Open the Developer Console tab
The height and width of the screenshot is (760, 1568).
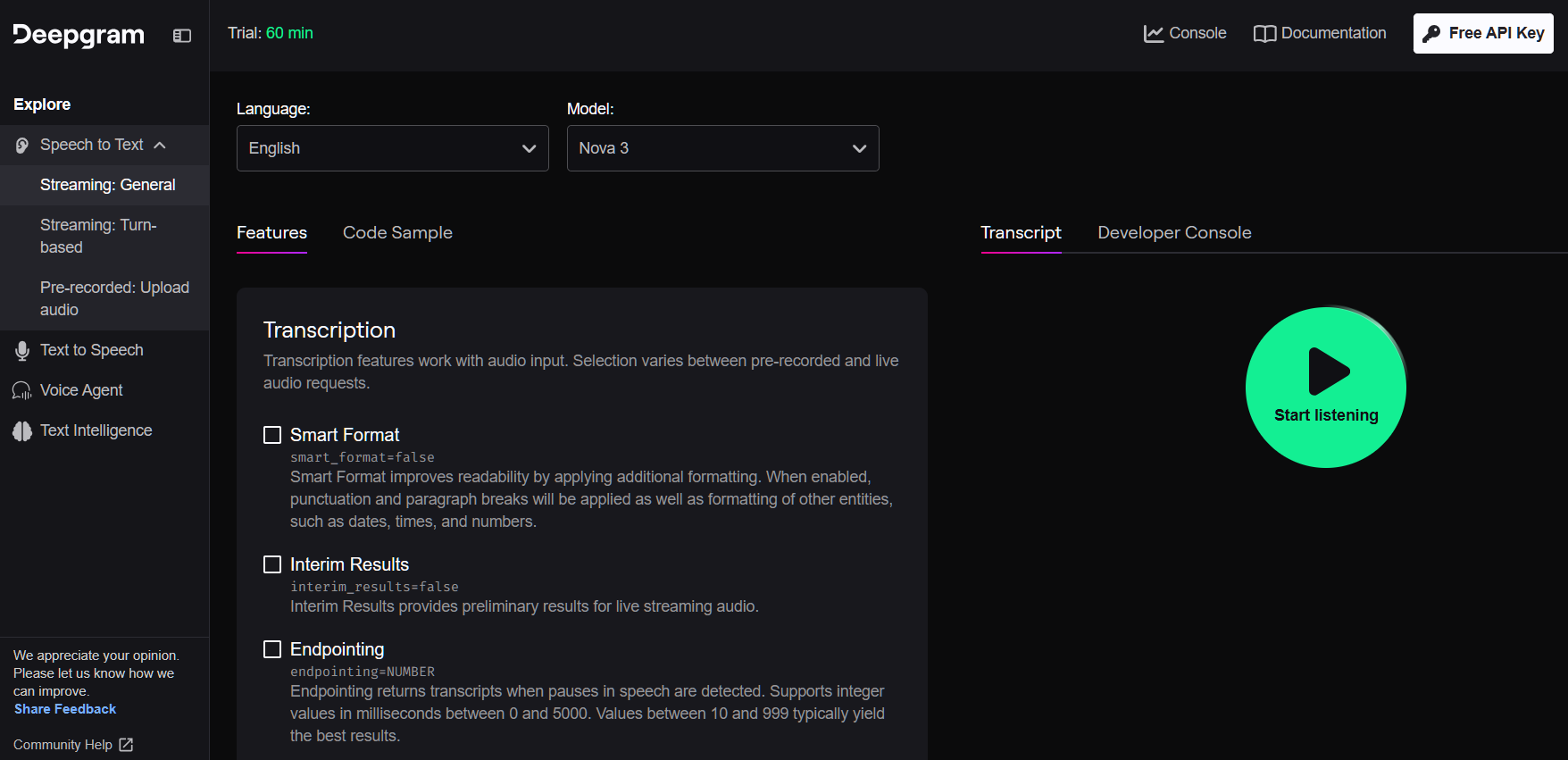[1174, 233]
